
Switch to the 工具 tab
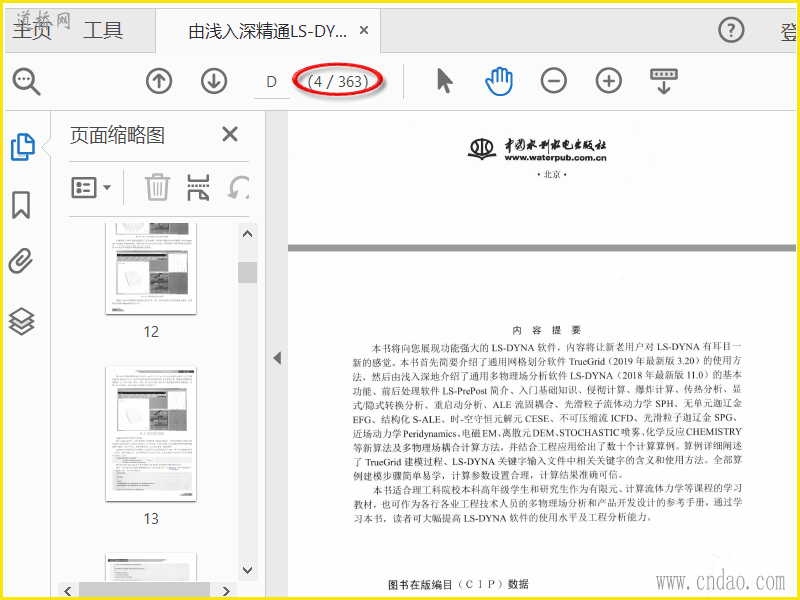point(103,30)
